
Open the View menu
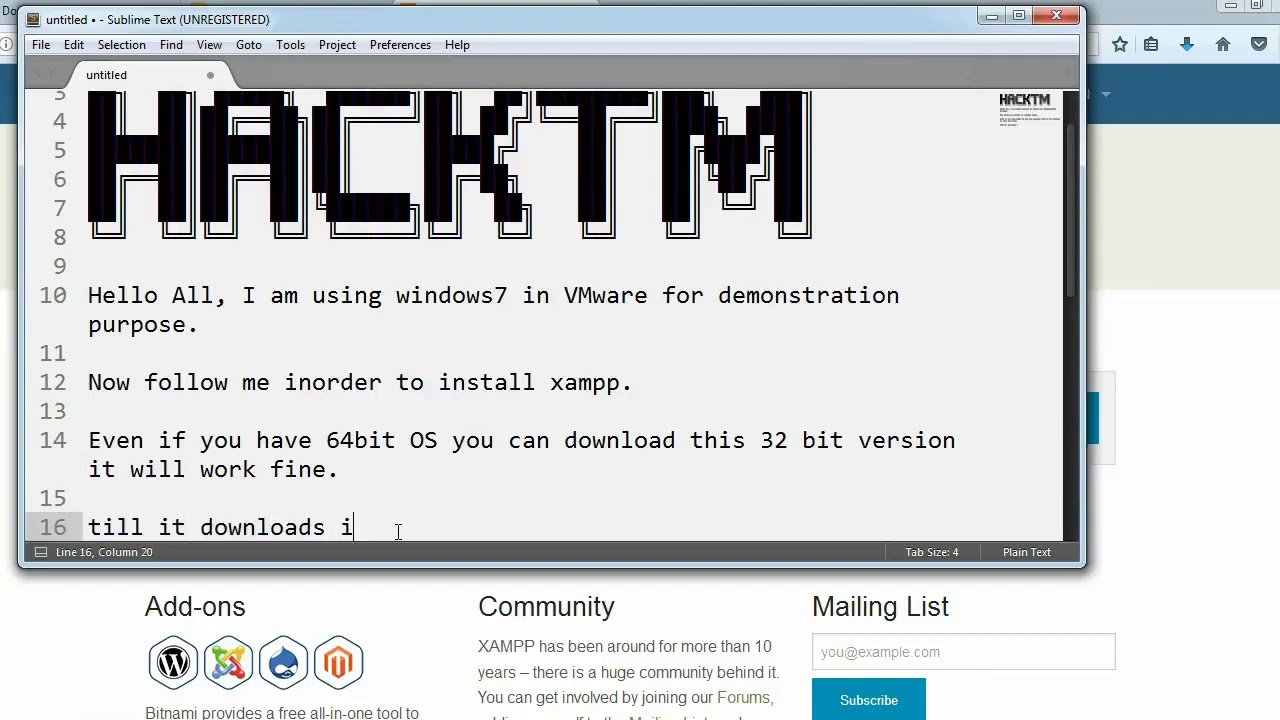pyautogui.click(x=209, y=45)
